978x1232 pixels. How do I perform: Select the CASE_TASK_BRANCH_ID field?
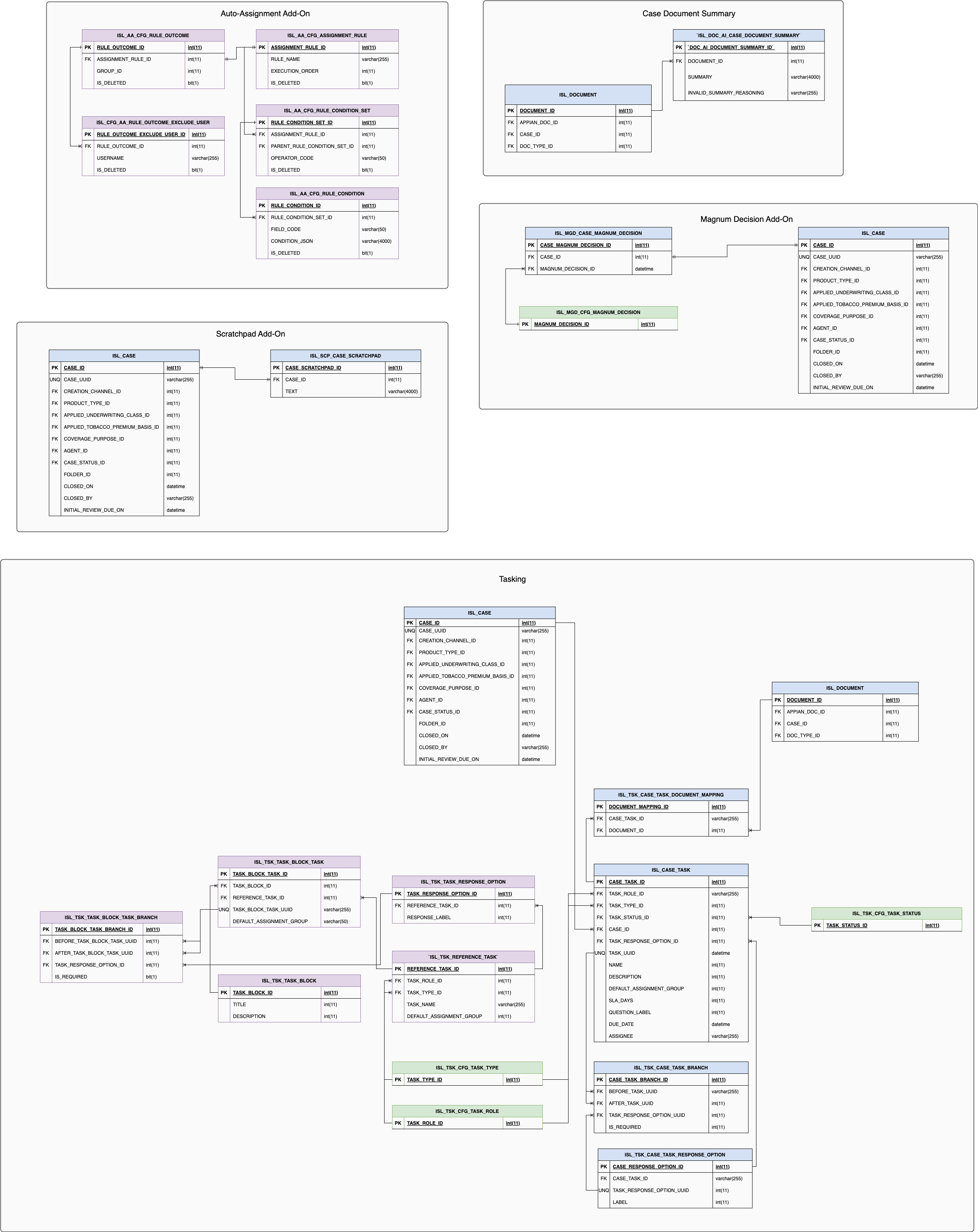[x=671, y=1080]
